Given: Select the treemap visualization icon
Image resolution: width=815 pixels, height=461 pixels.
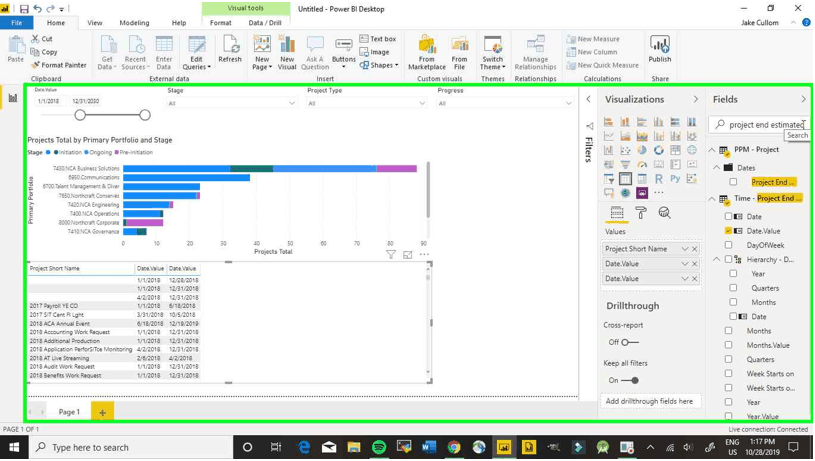Looking at the screenshot, I should point(675,150).
